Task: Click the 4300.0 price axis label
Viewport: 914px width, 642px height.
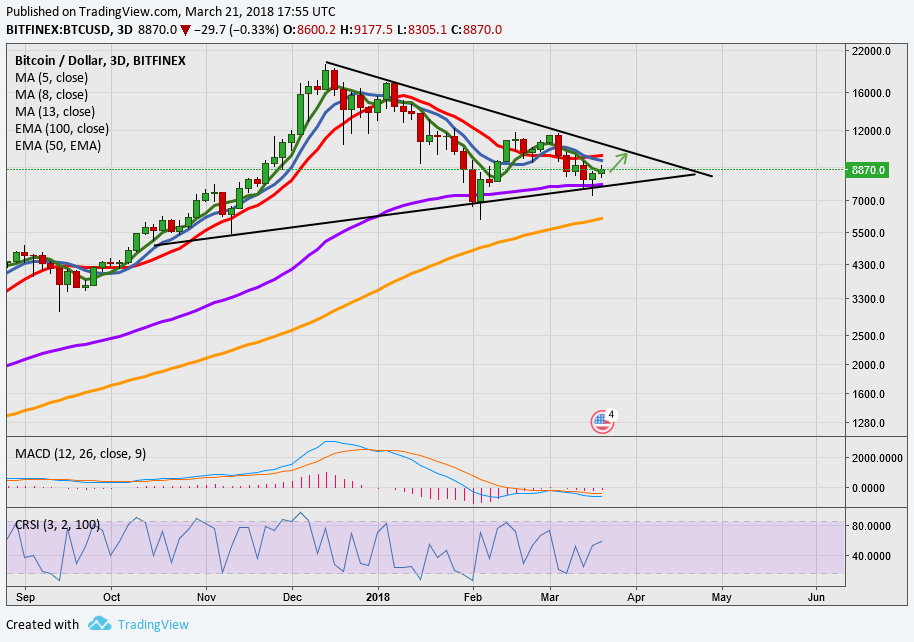Action: pyautogui.click(x=868, y=265)
